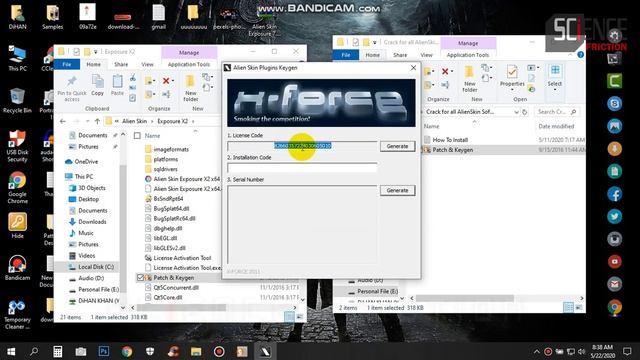Click red Delete icon in Crack window ribbon
Viewport: 640px width, 360px height.
(x=445, y=72)
